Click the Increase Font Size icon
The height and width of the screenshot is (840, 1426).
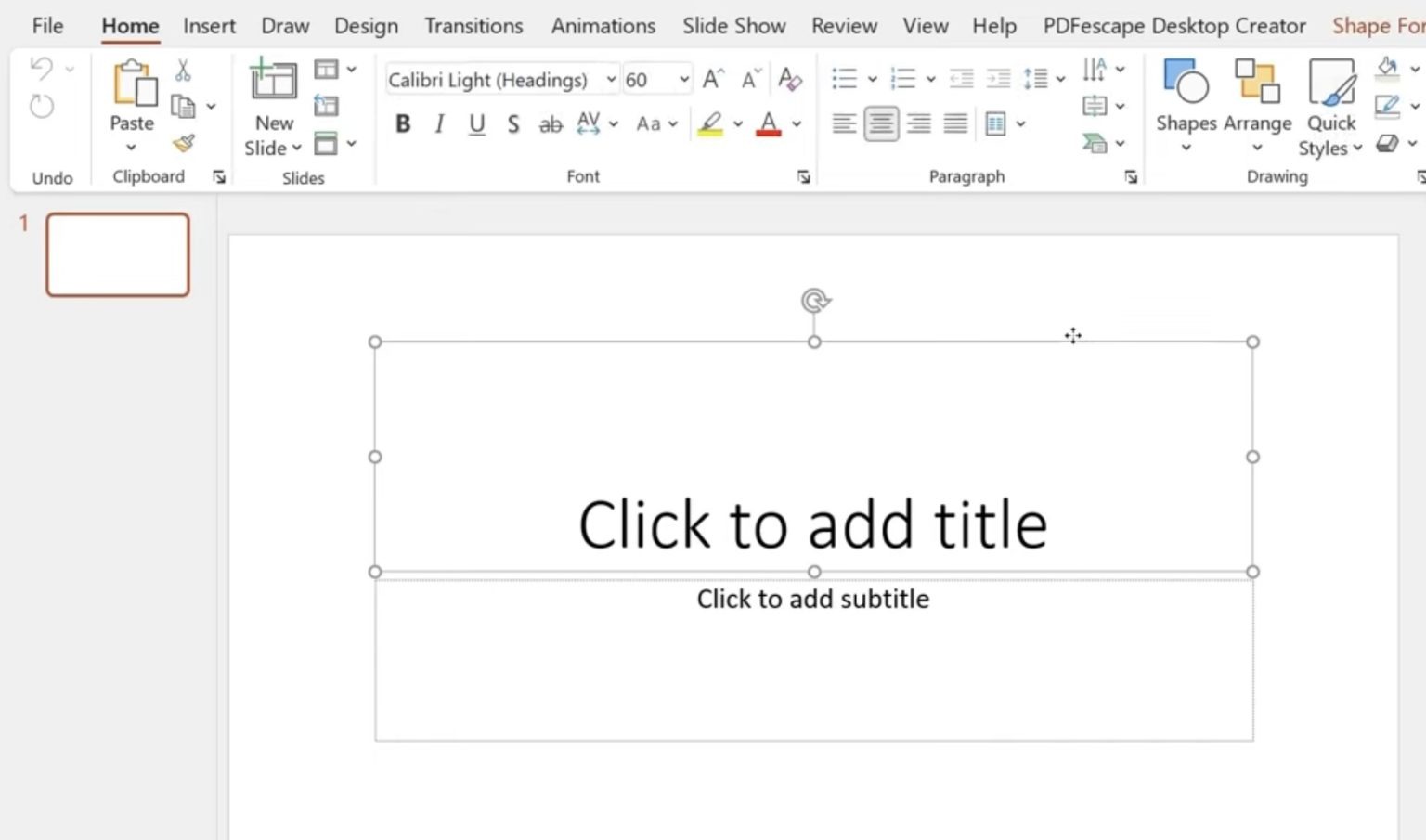[x=711, y=79]
